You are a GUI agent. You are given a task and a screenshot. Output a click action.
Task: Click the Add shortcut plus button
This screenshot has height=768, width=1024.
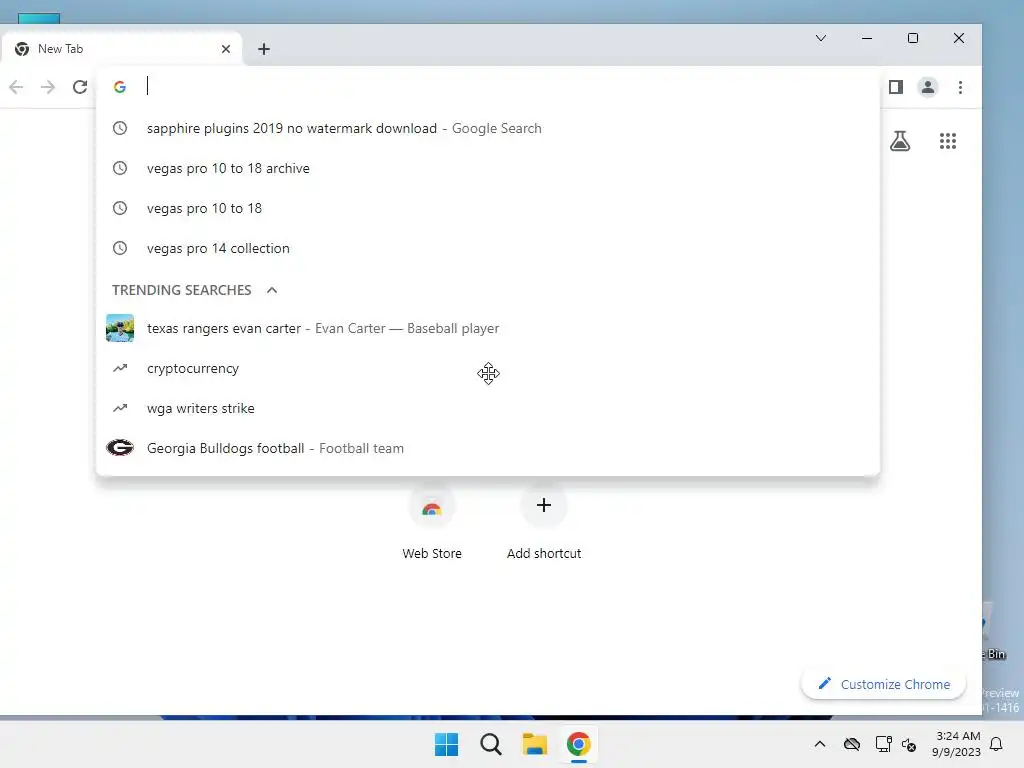(543, 505)
